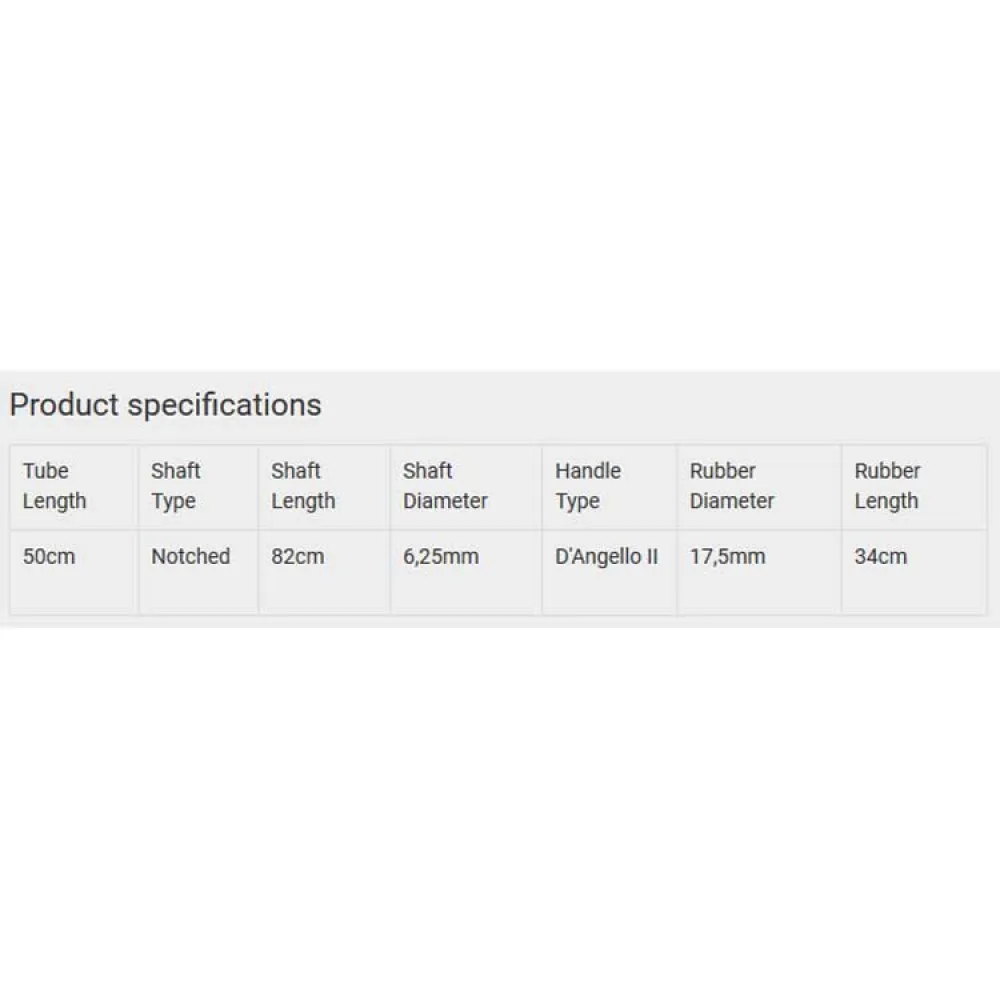The width and height of the screenshot is (1000, 1000).
Task: Click the gray strip beneath the specifications table
Action: pyautogui.click(x=500, y=621)
